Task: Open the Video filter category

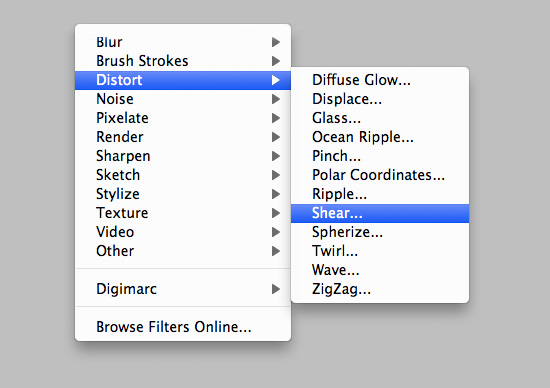Action: tap(183, 232)
